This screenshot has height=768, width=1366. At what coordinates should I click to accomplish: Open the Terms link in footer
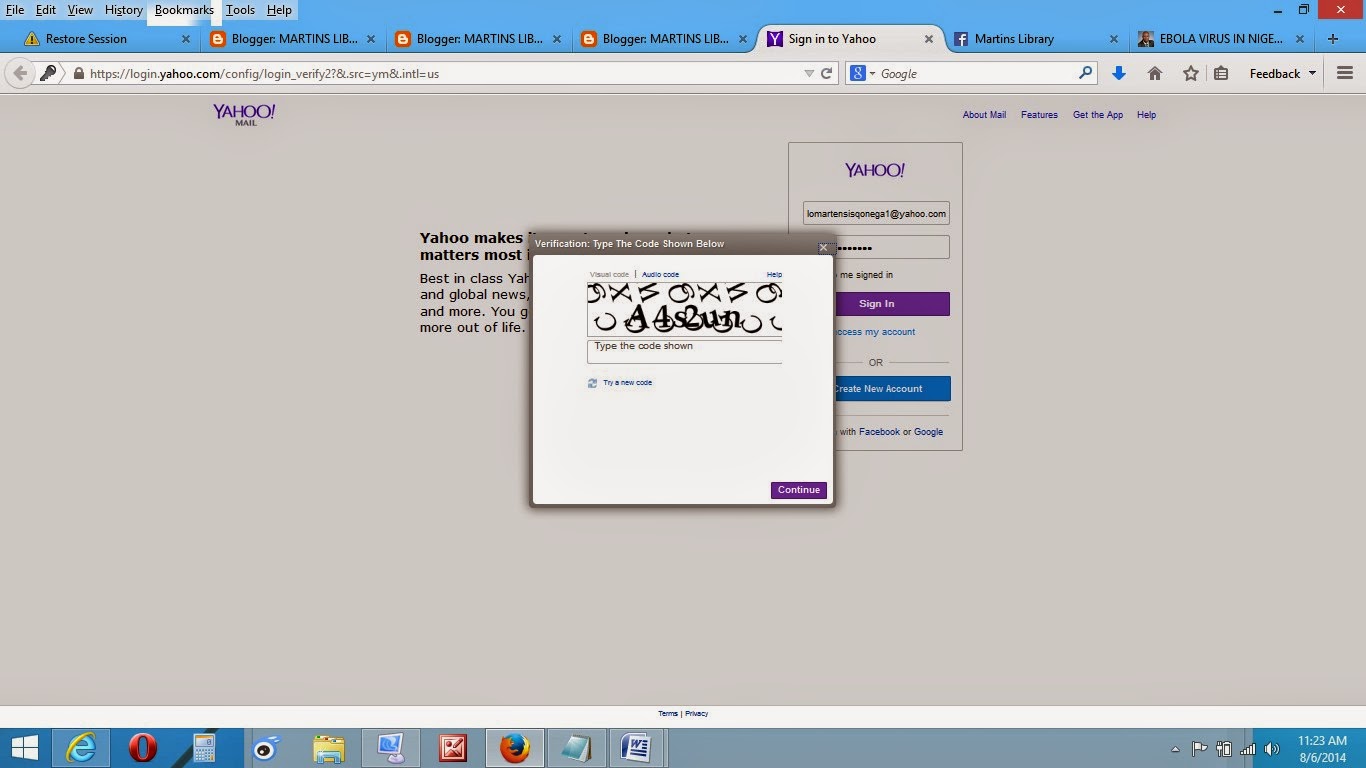pos(668,714)
